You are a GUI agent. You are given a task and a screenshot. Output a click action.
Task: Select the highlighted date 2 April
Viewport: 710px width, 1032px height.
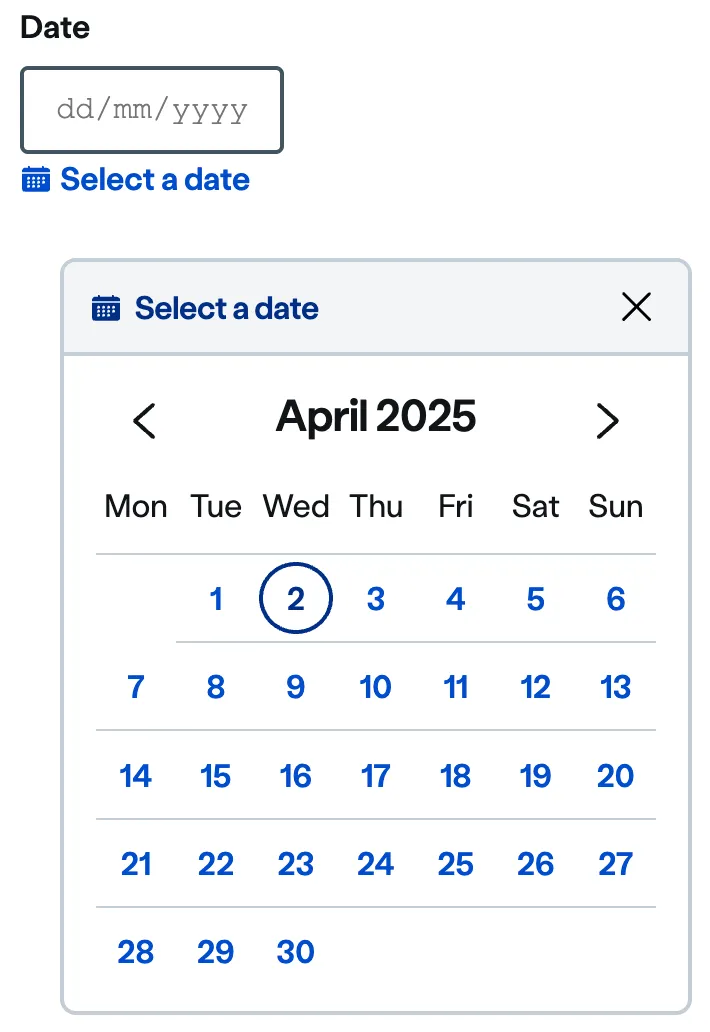point(296,599)
